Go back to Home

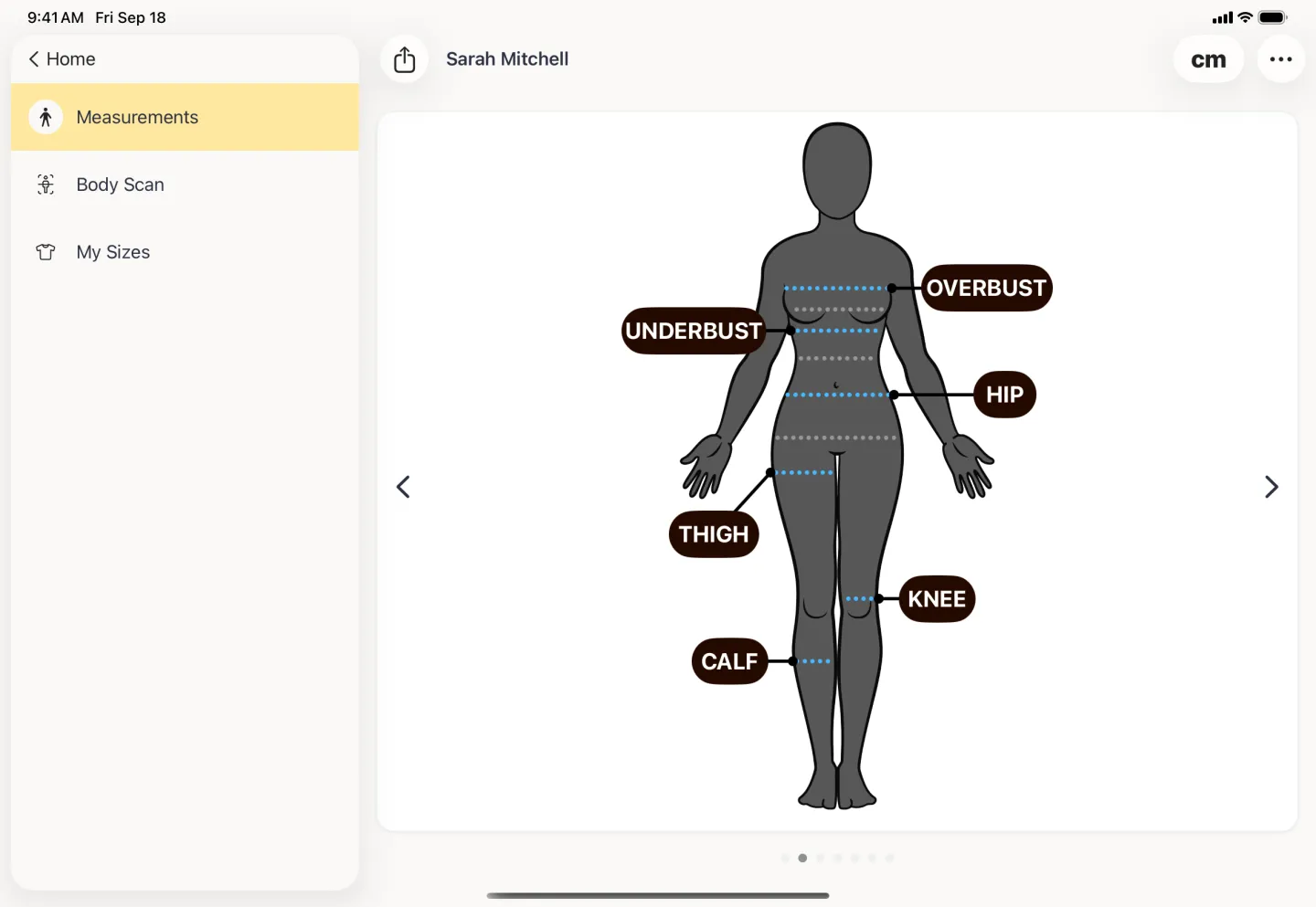pos(62,59)
